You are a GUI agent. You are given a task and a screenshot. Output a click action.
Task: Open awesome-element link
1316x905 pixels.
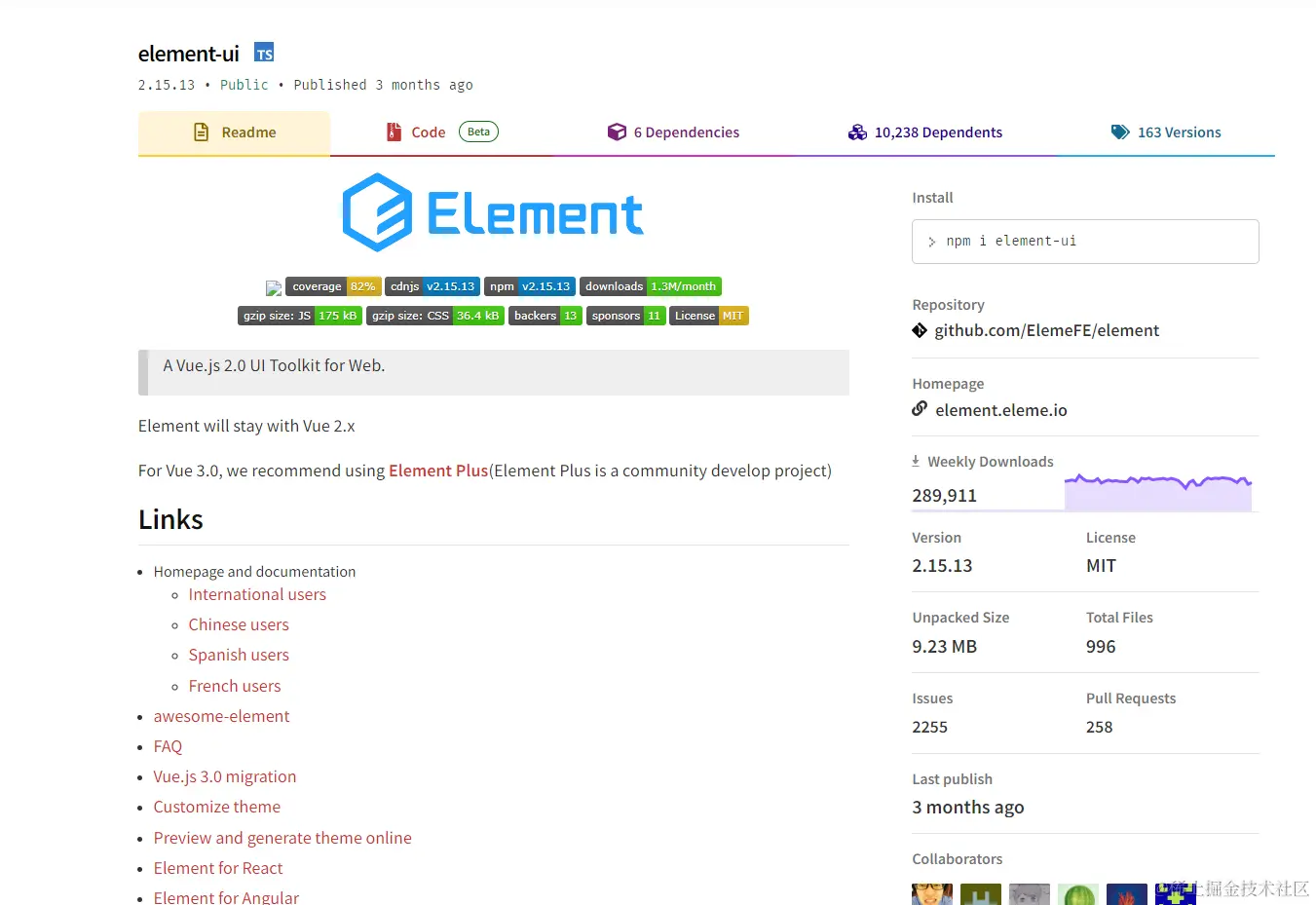click(x=221, y=716)
